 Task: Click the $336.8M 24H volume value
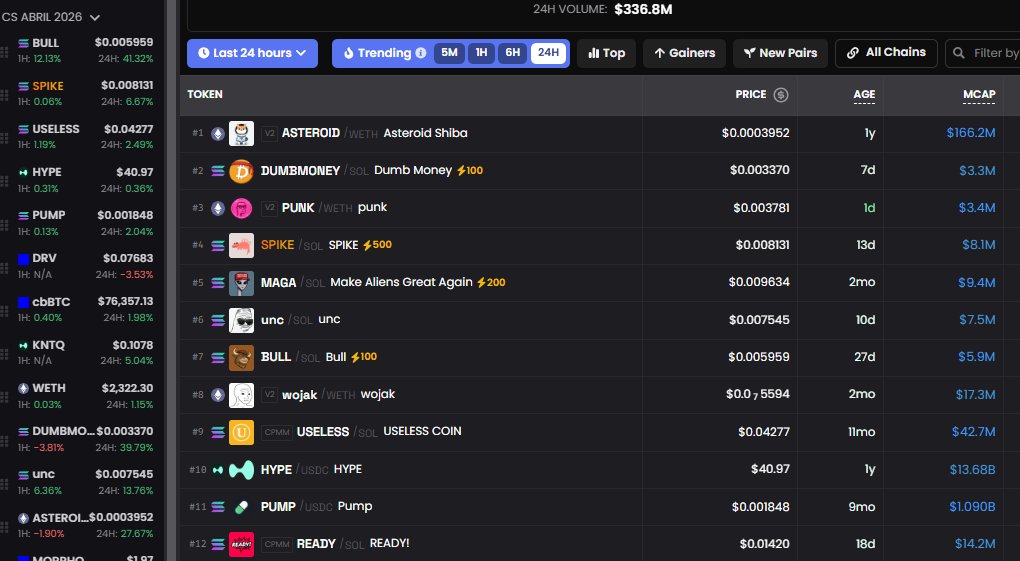(x=643, y=9)
